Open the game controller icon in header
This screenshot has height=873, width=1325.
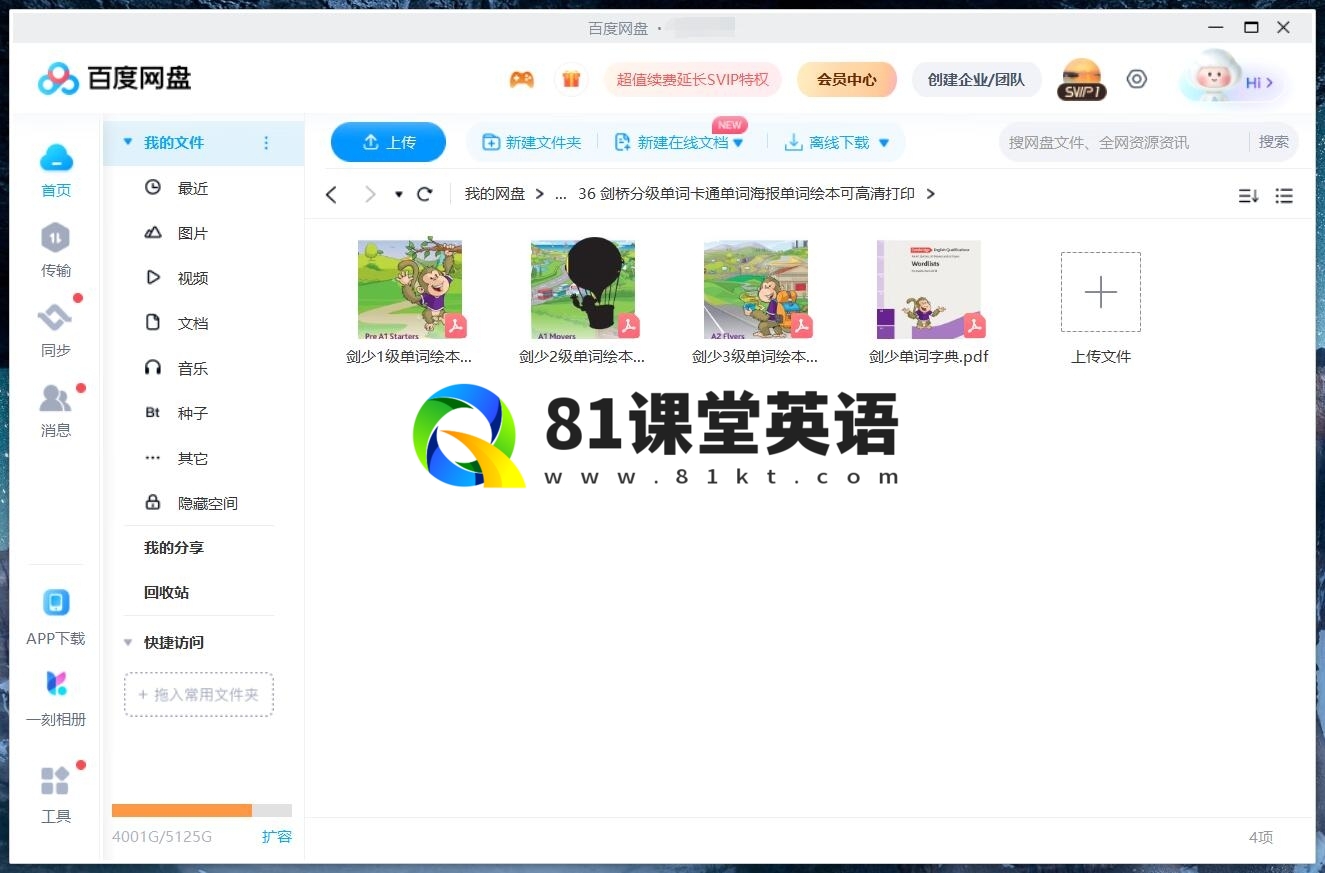click(521, 79)
